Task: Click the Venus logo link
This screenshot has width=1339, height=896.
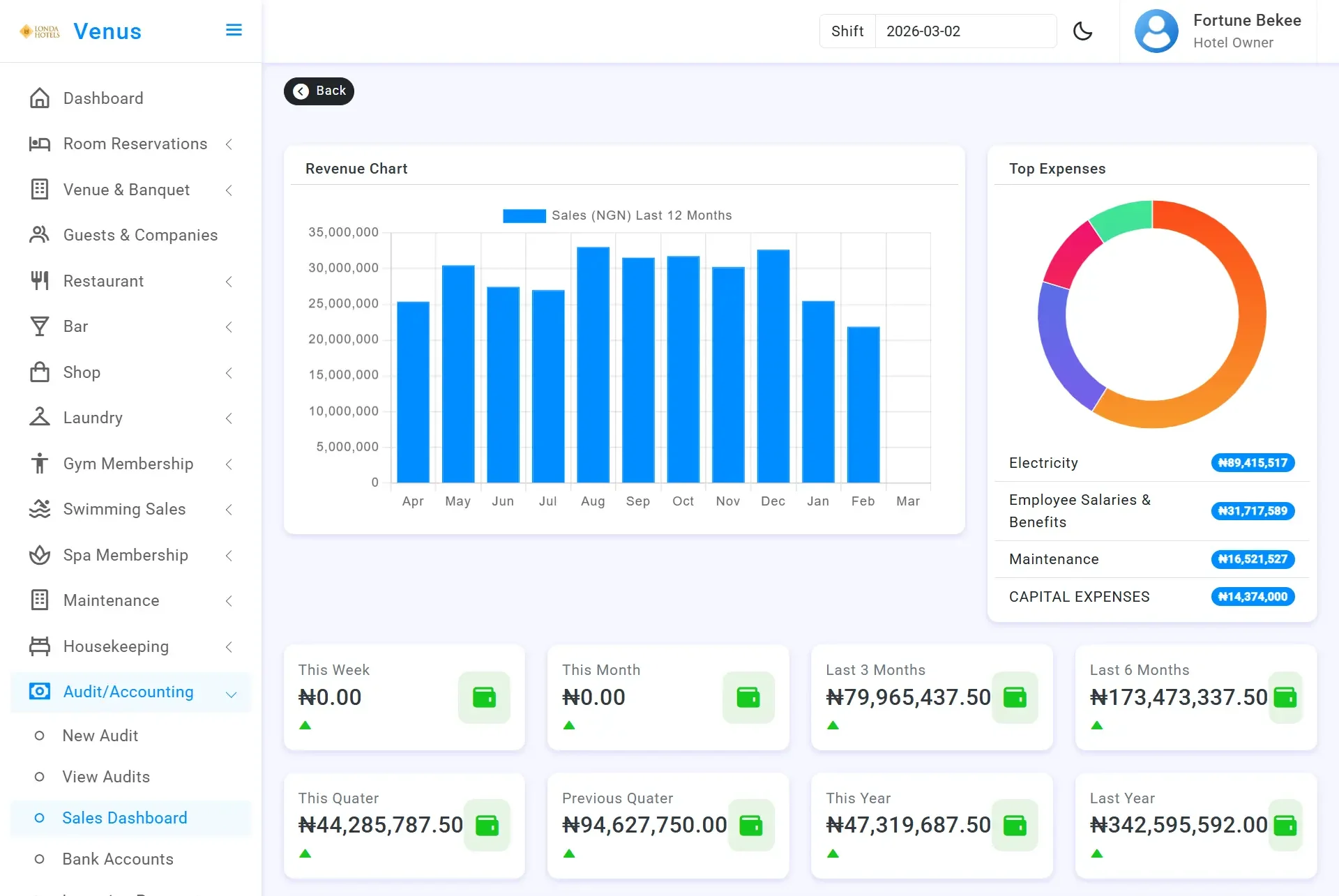Action: coord(107,31)
